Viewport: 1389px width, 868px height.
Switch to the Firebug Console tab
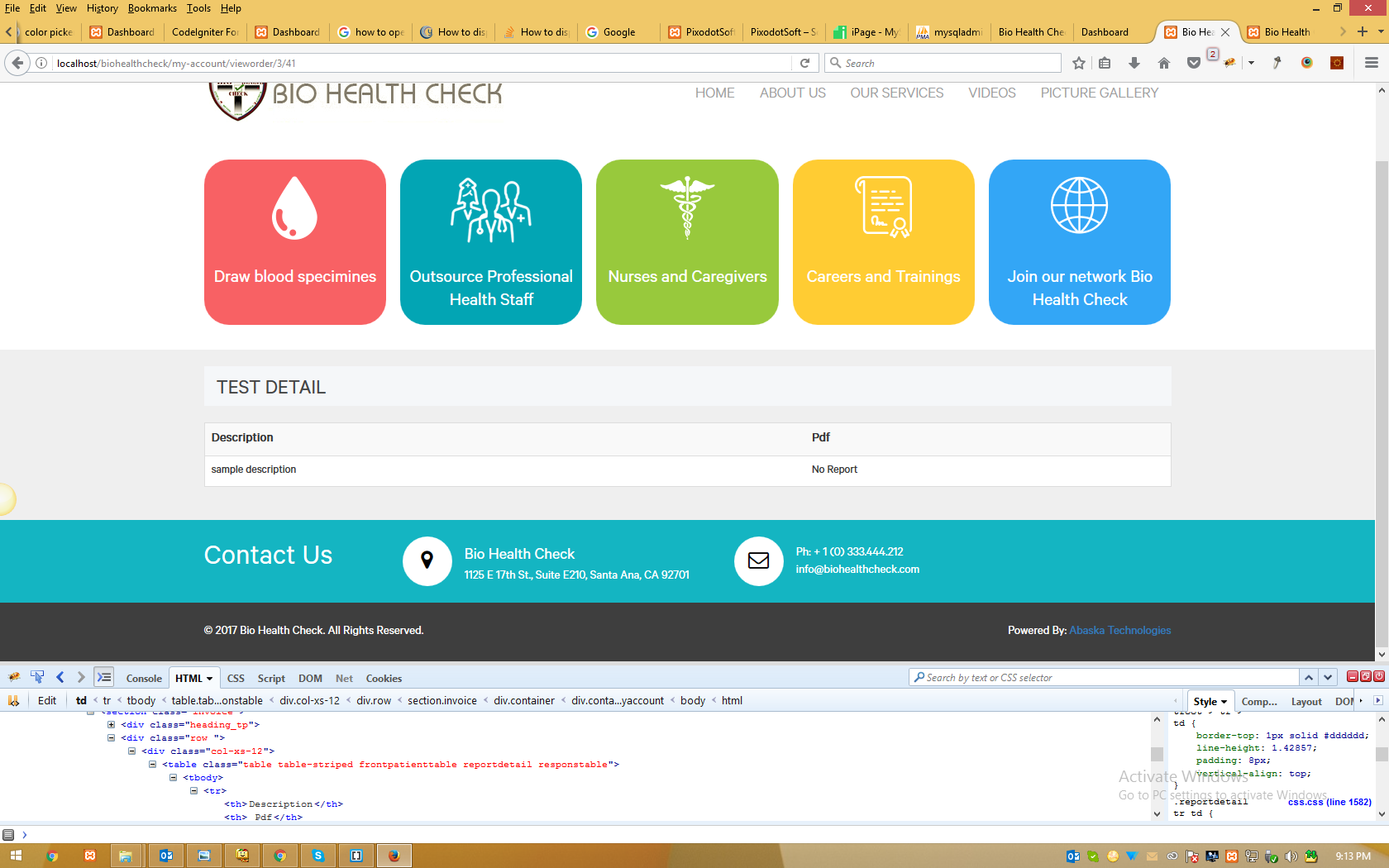tap(144, 678)
